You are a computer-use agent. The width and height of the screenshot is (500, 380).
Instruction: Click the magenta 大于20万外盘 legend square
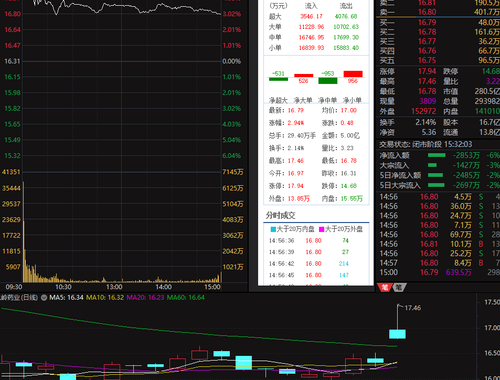point(322,229)
